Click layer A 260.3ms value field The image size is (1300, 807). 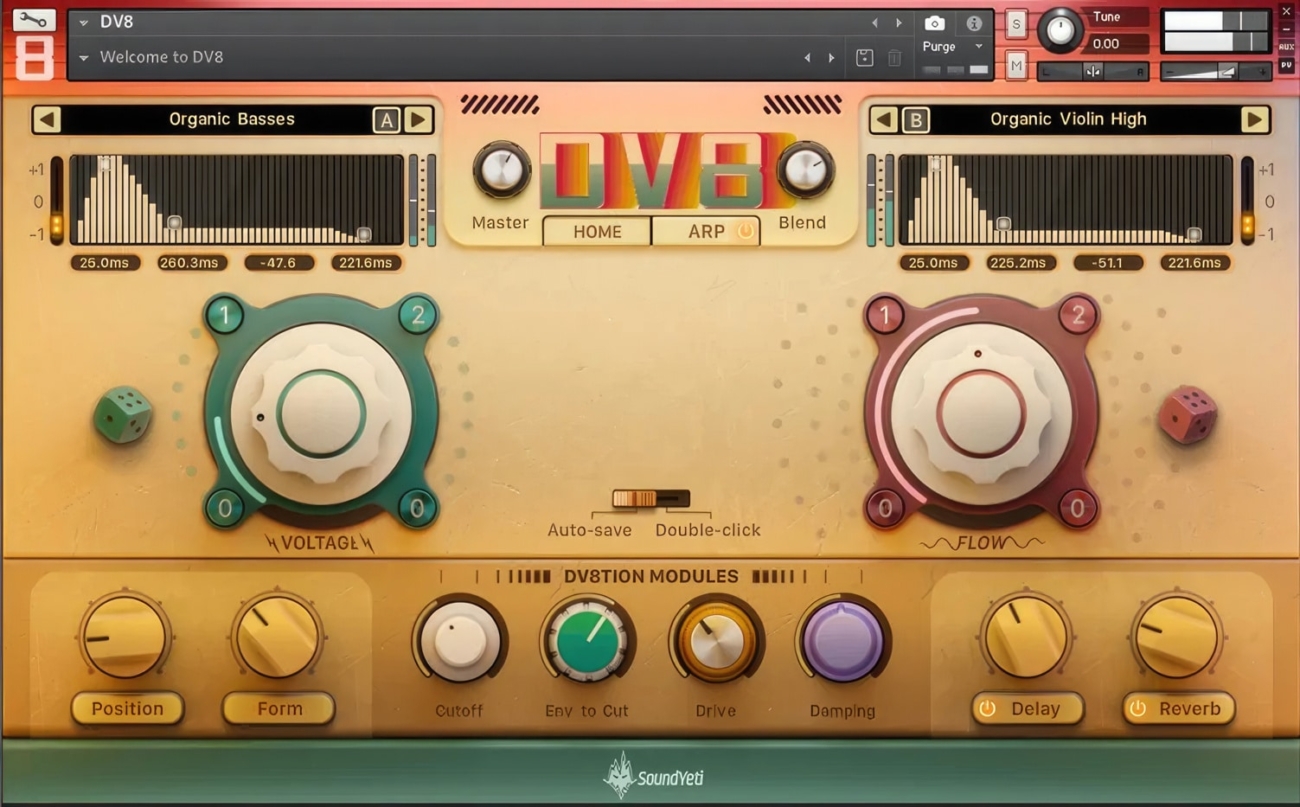coord(192,263)
